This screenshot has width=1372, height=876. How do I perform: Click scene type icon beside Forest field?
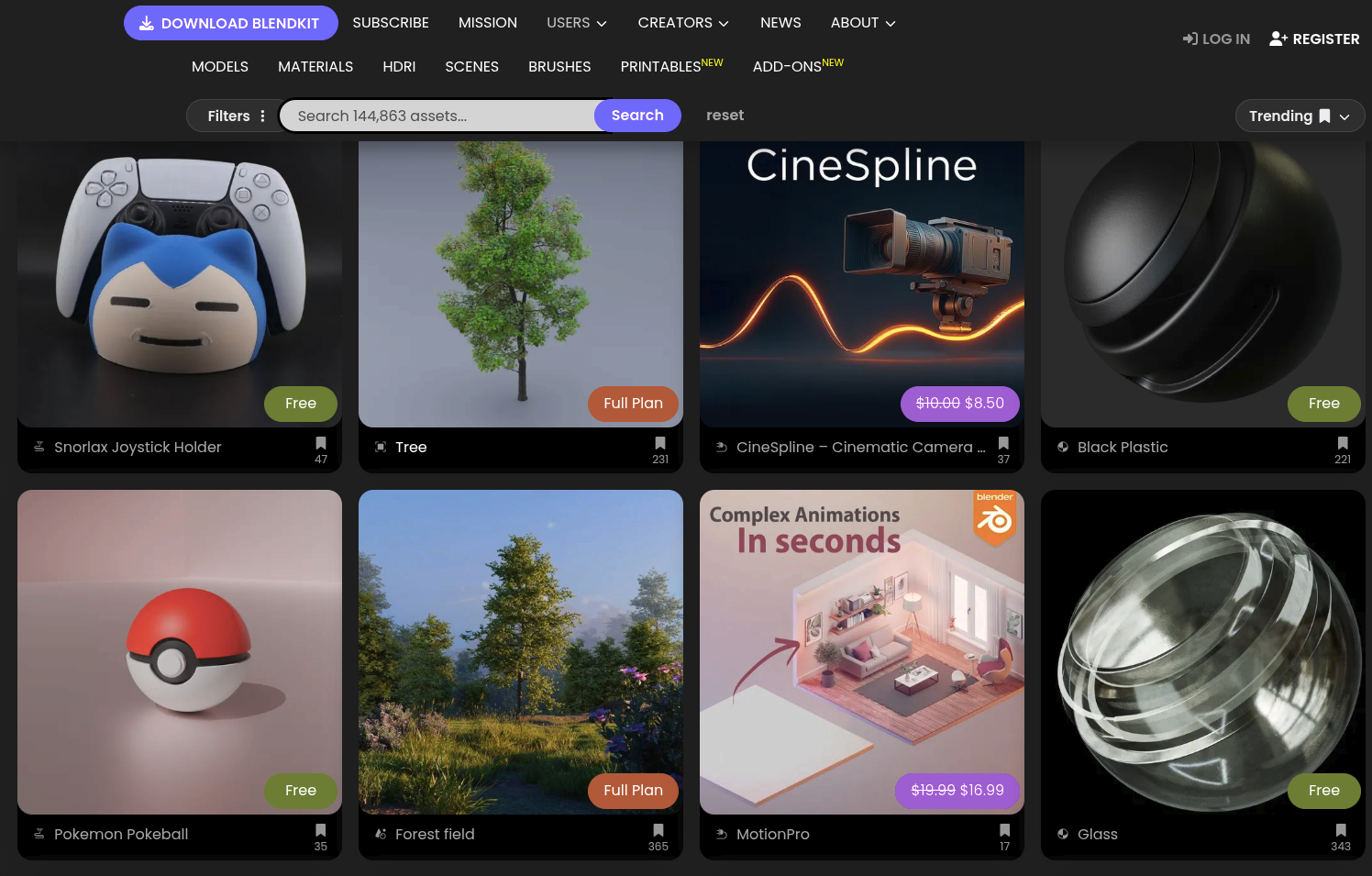pyautogui.click(x=381, y=834)
